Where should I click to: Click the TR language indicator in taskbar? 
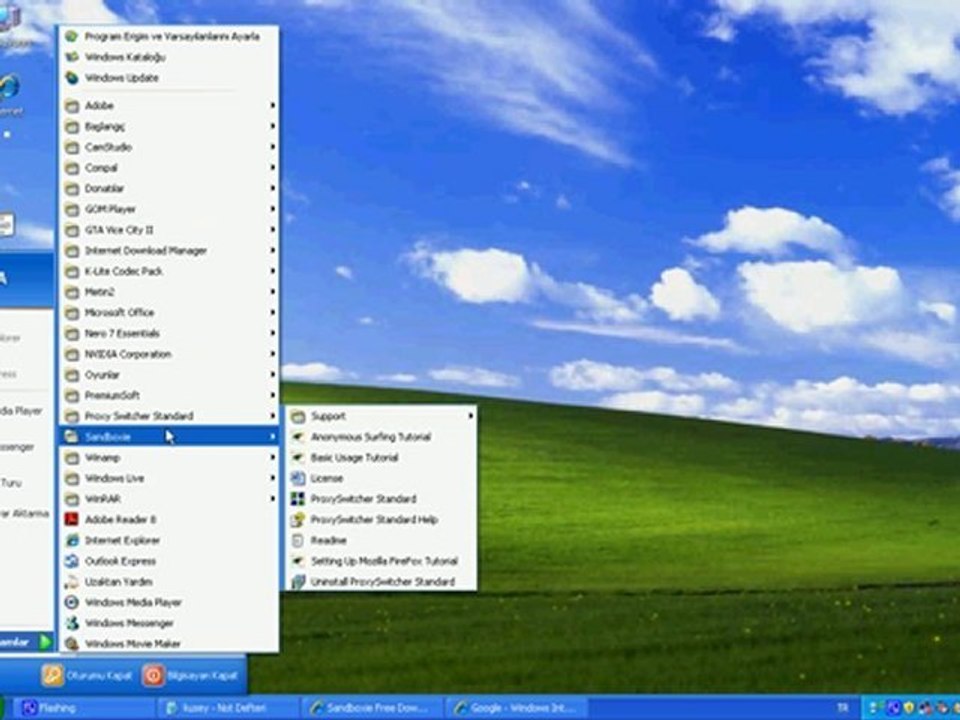843,708
